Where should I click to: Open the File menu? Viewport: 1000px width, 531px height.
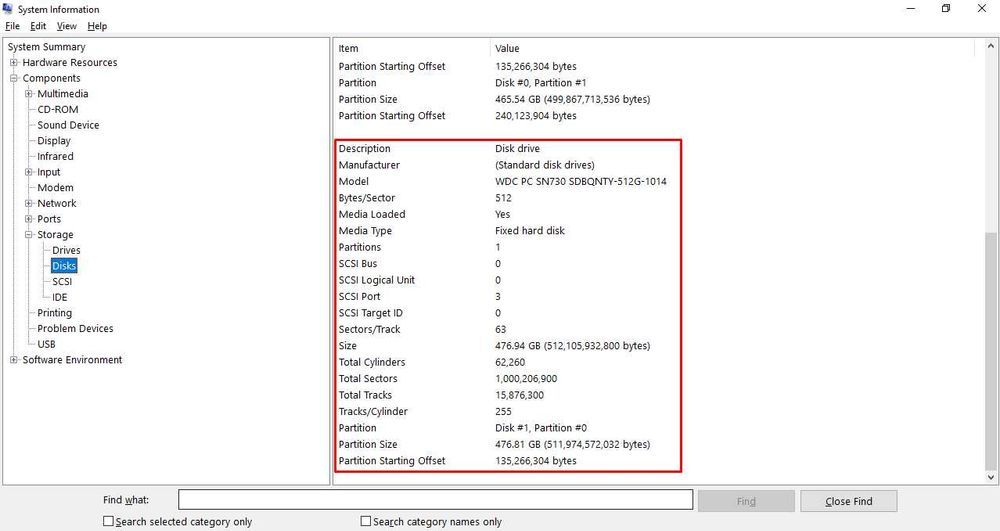coord(12,26)
